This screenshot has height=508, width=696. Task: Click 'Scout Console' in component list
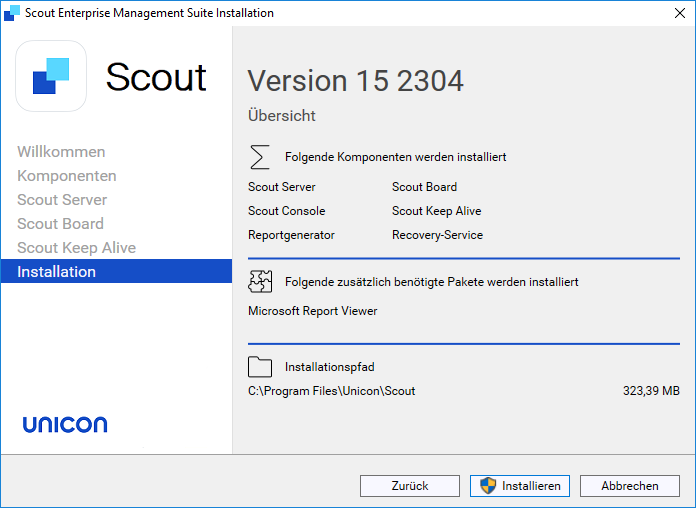point(287,211)
